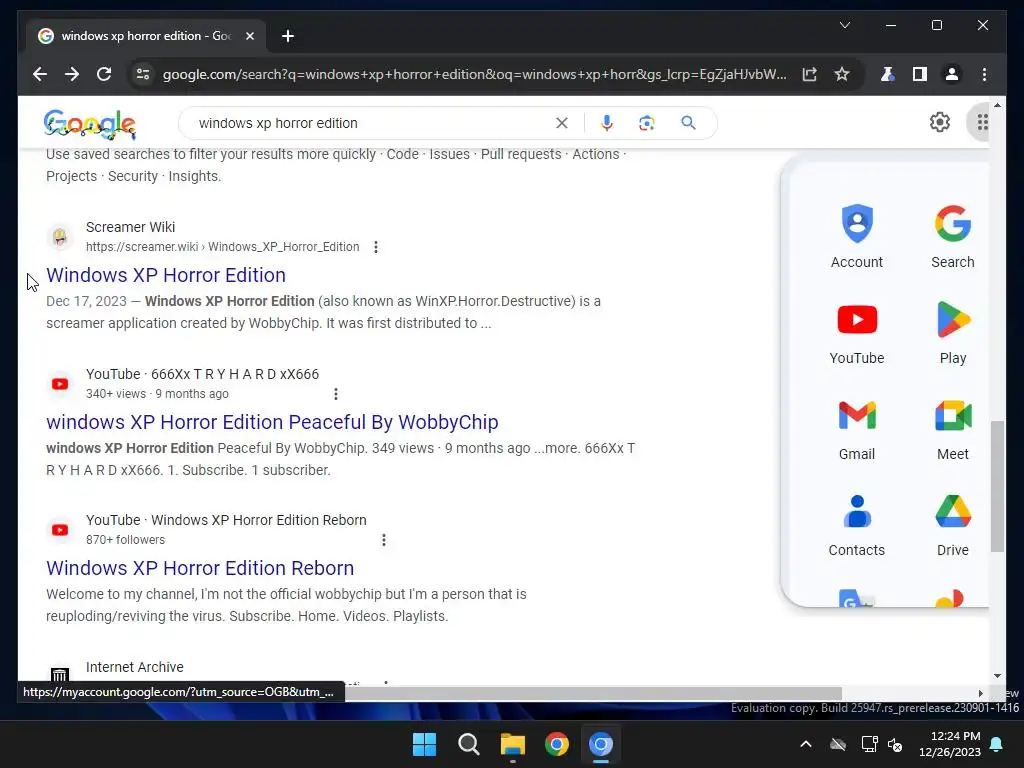The image size is (1024, 768).
Task: Open YouTube from Google apps panel
Action: pyautogui.click(x=857, y=332)
